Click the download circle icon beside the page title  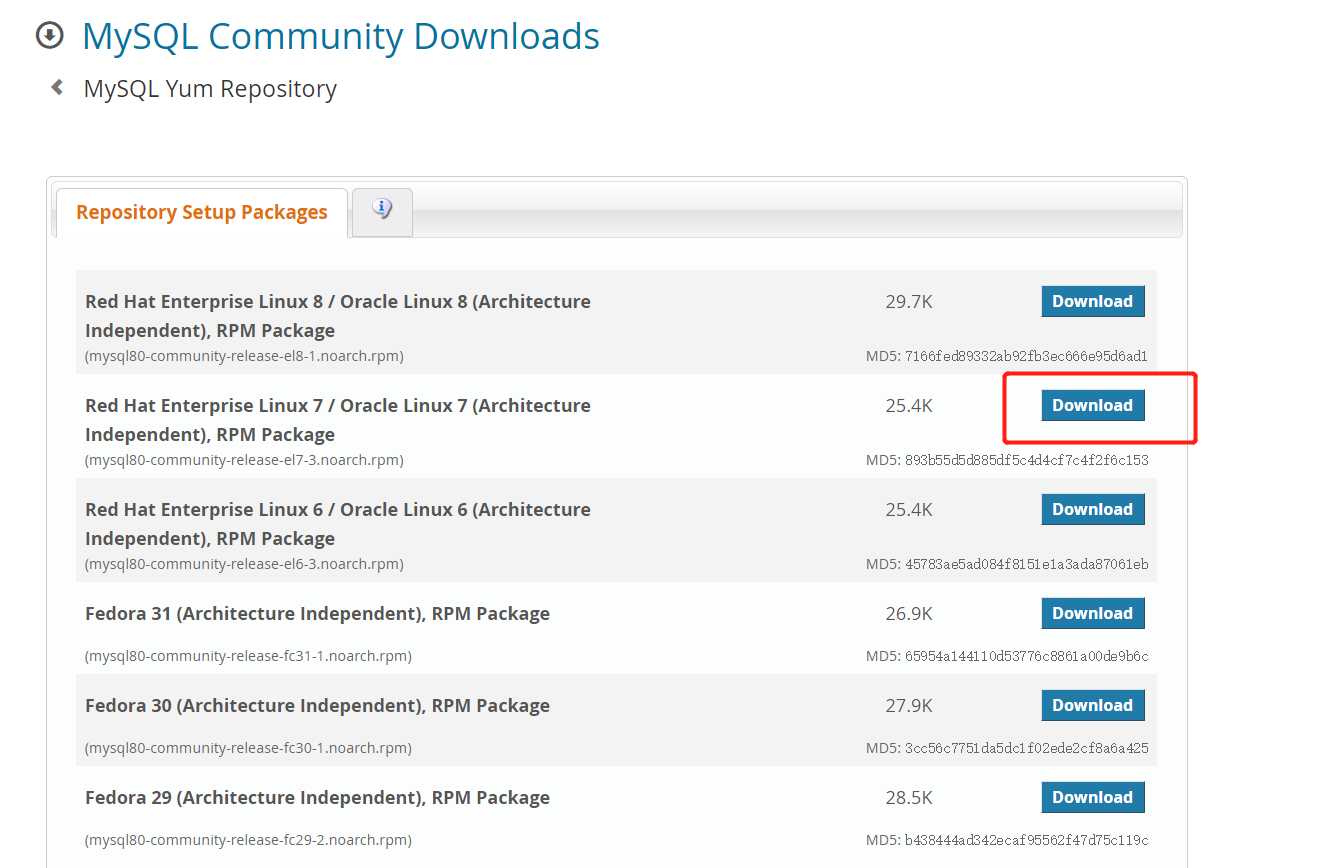(49, 36)
